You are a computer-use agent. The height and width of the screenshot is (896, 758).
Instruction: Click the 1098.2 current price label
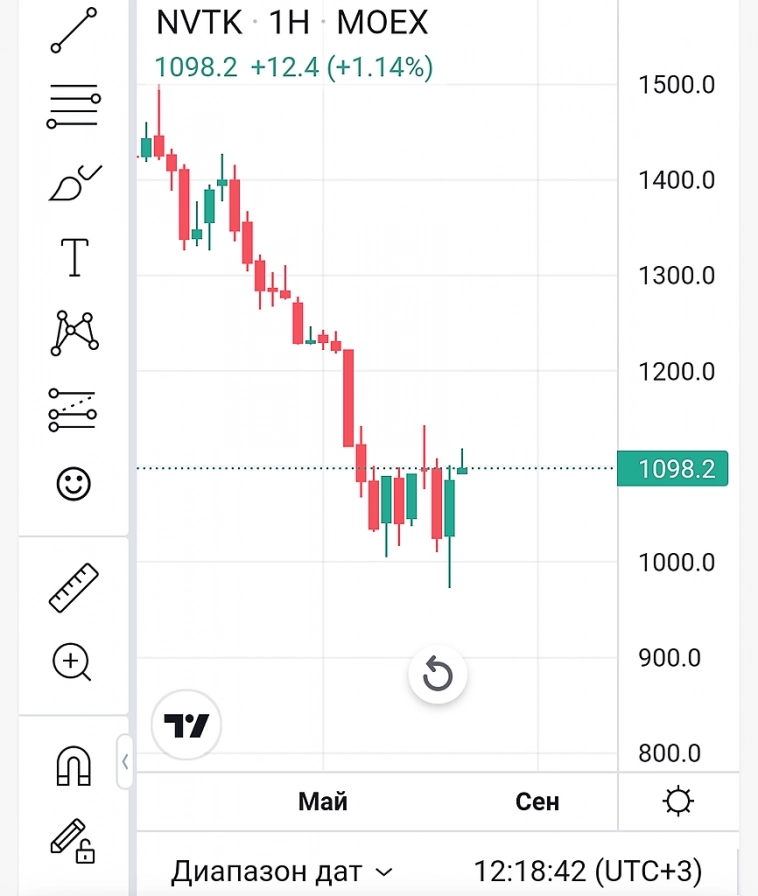(x=672, y=468)
